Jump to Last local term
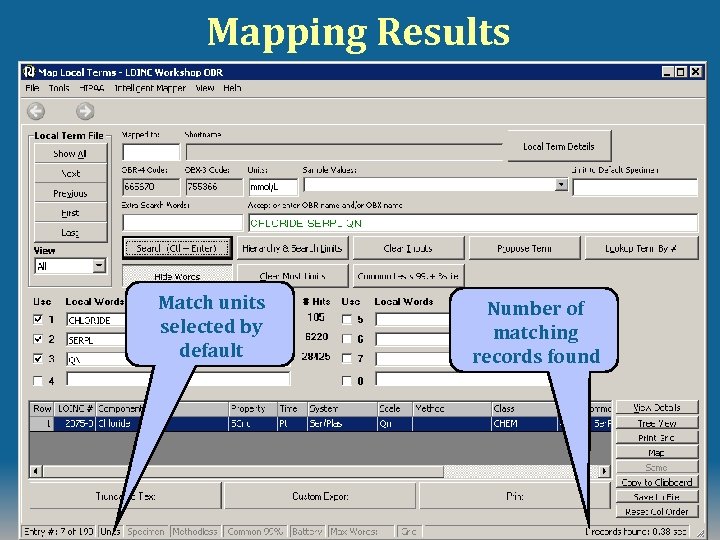The width and height of the screenshot is (720, 540). click(x=70, y=233)
